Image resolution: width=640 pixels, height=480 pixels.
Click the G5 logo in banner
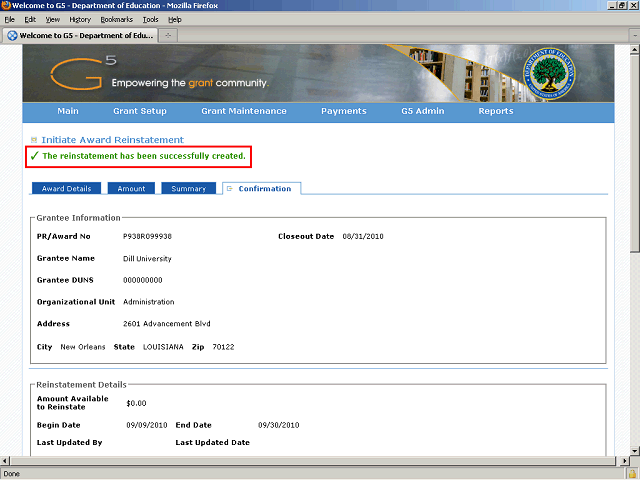pyautogui.click(x=83, y=73)
